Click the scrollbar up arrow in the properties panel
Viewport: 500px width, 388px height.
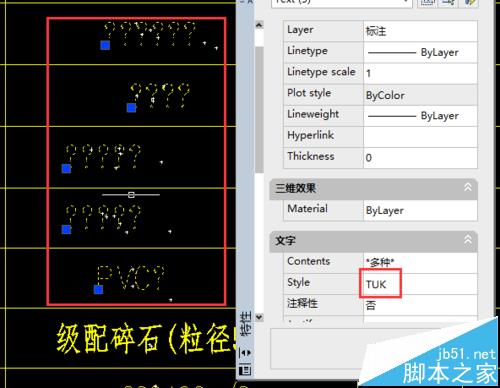point(259,25)
